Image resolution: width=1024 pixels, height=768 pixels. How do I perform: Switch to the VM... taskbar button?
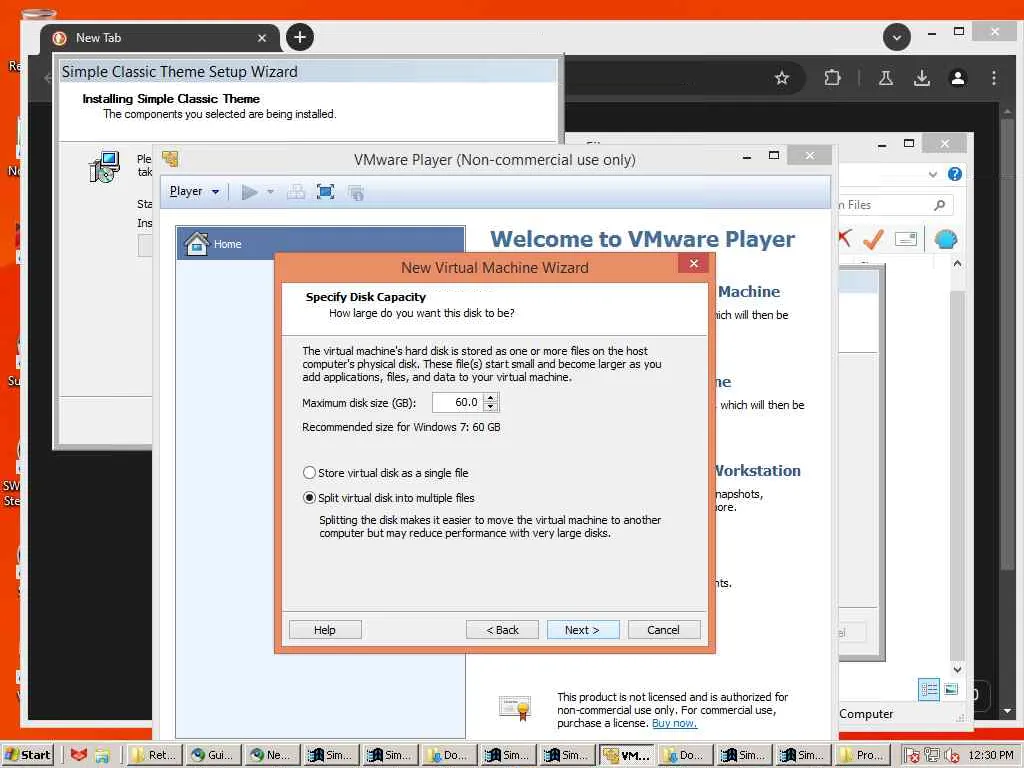click(x=626, y=755)
